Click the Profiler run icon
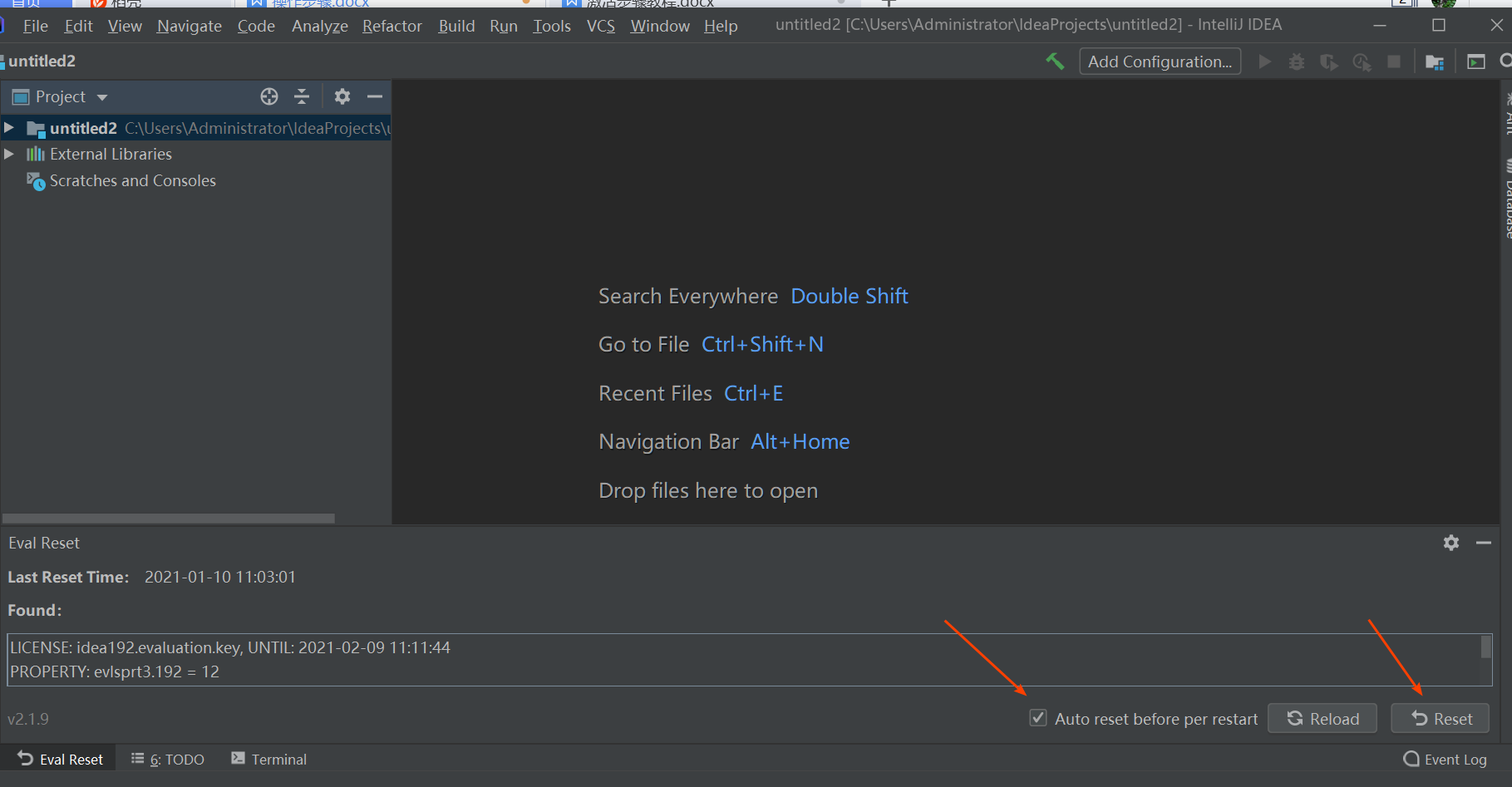This screenshot has width=1512, height=787. pyautogui.click(x=1362, y=61)
